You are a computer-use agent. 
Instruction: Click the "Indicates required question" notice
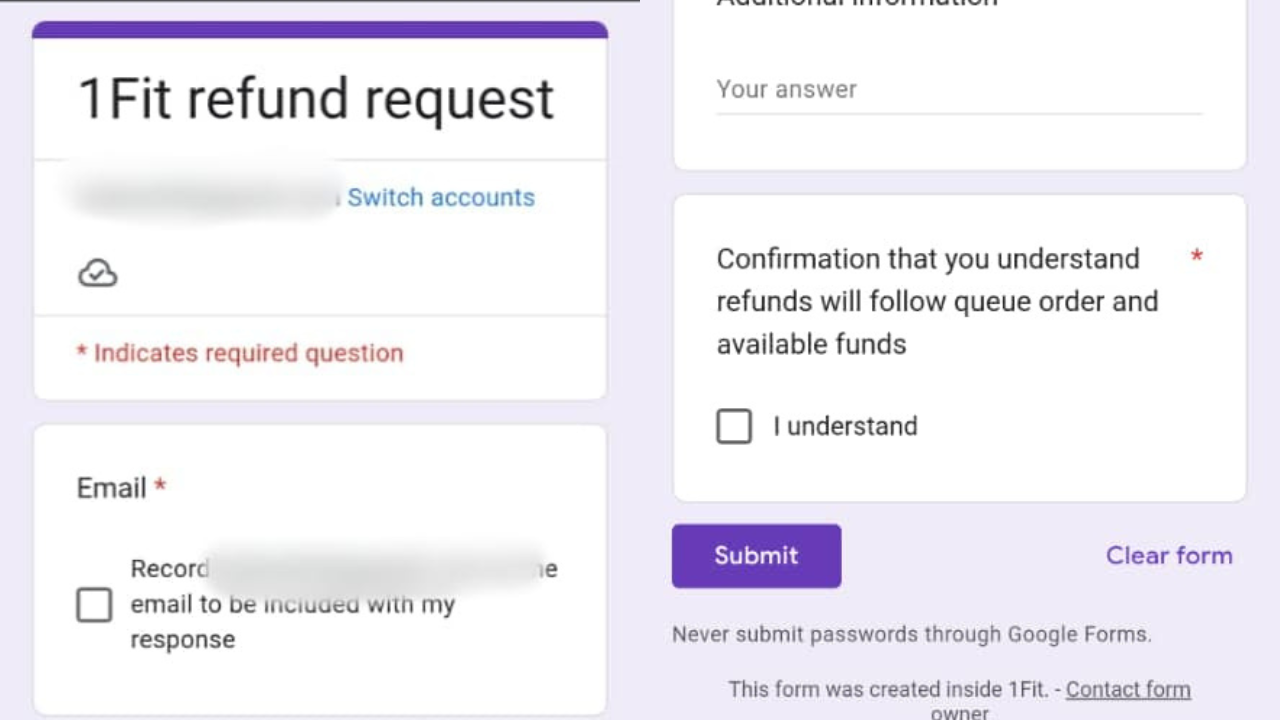[240, 353]
